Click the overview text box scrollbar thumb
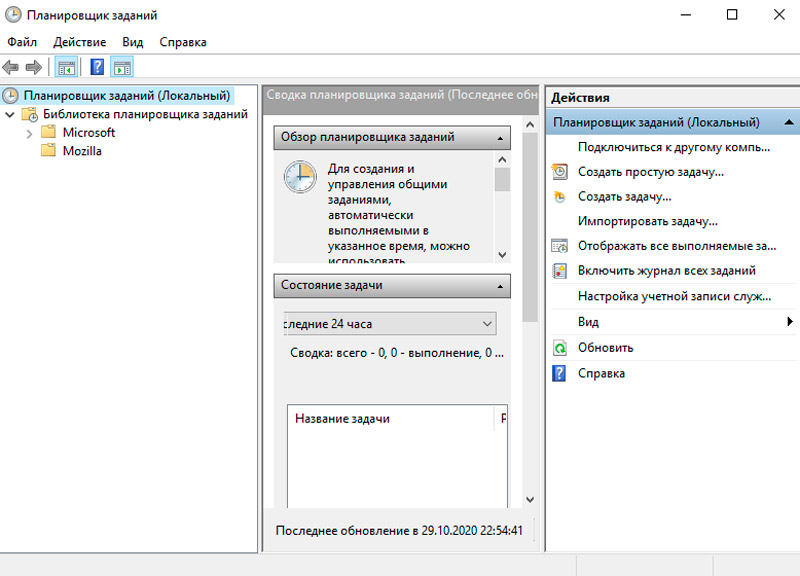800x576 pixels. pos(502,180)
